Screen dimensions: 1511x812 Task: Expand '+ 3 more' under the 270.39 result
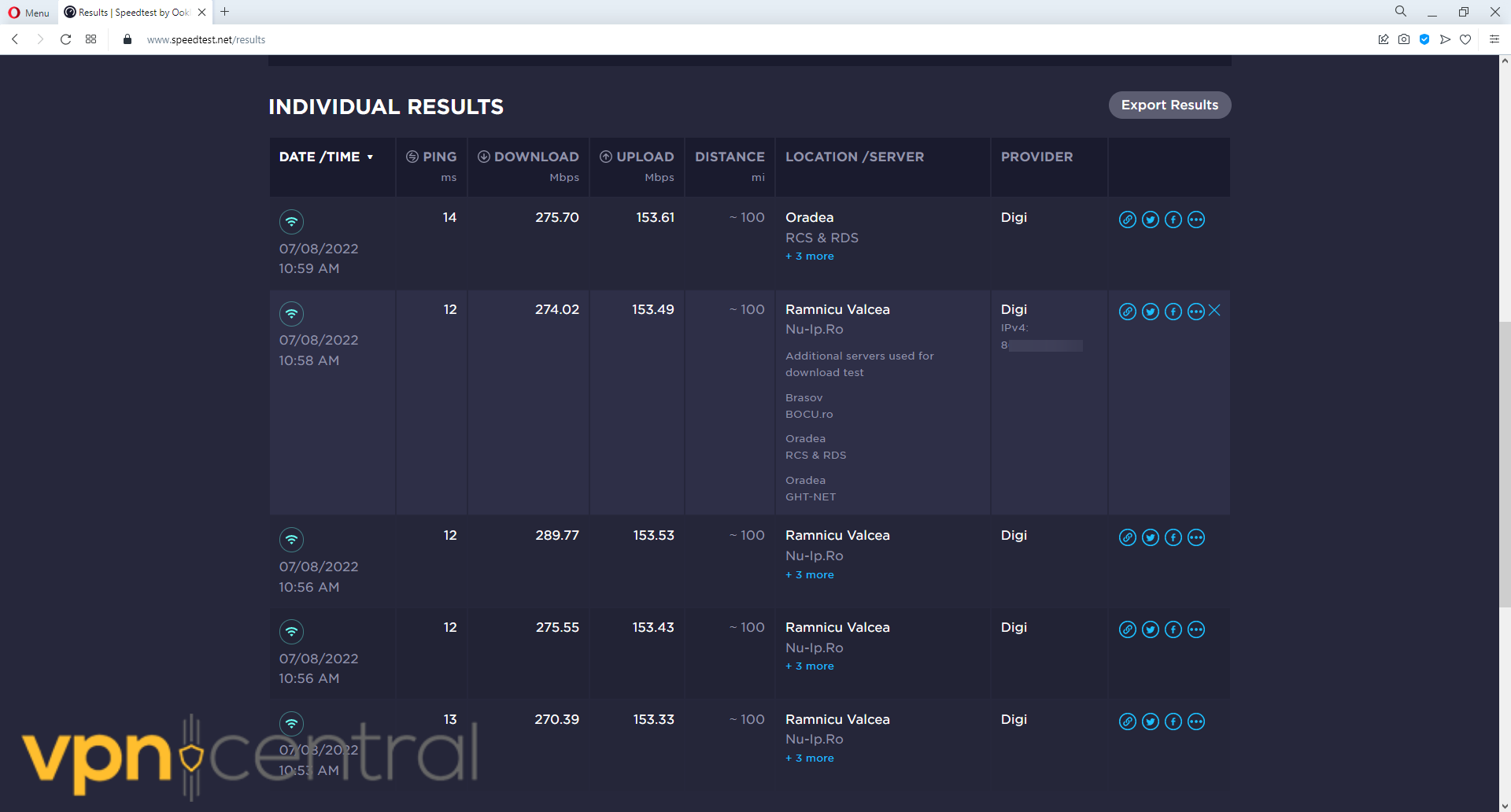click(x=809, y=758)
